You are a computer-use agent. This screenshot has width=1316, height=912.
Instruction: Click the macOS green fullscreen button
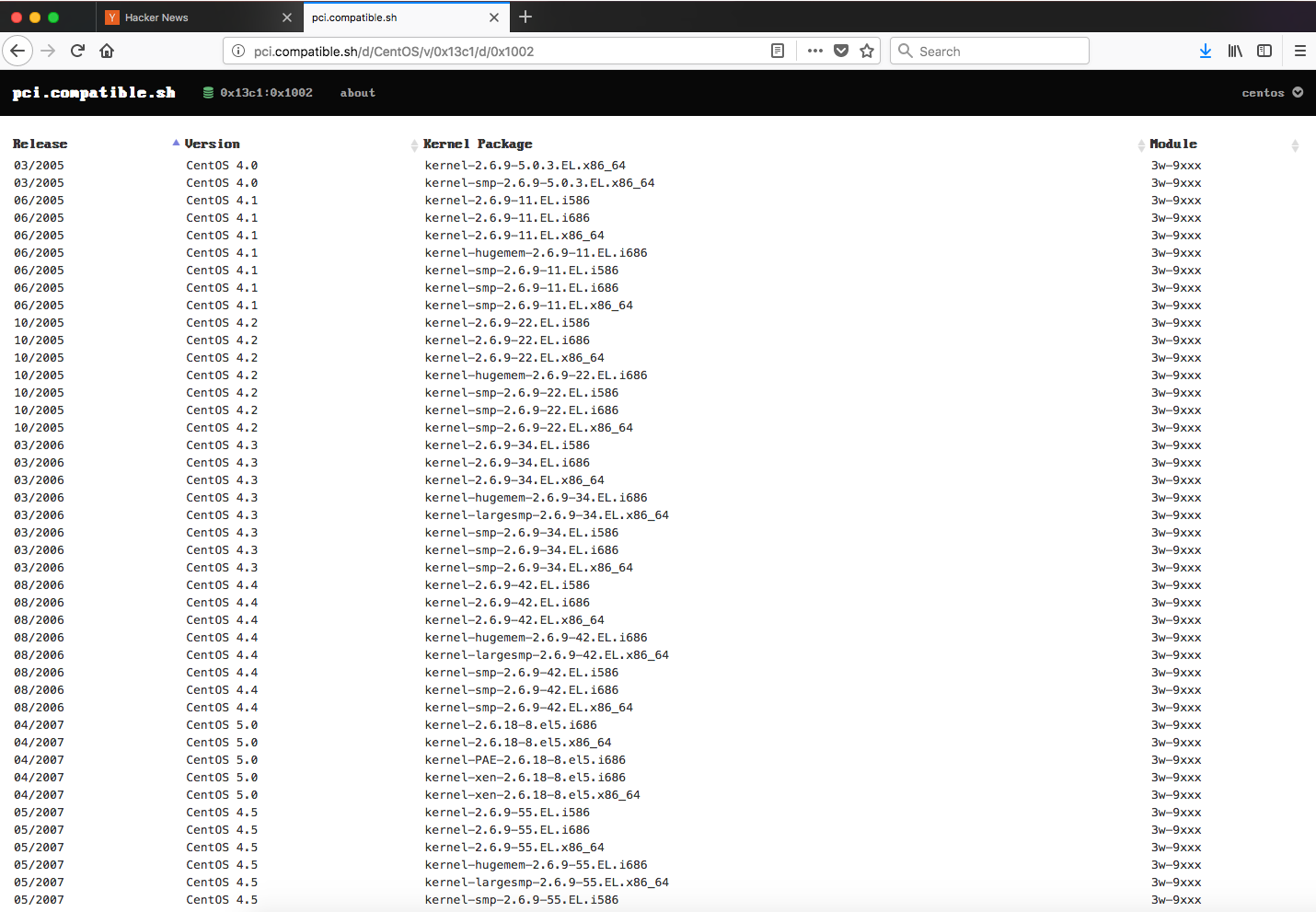(53, 17)
